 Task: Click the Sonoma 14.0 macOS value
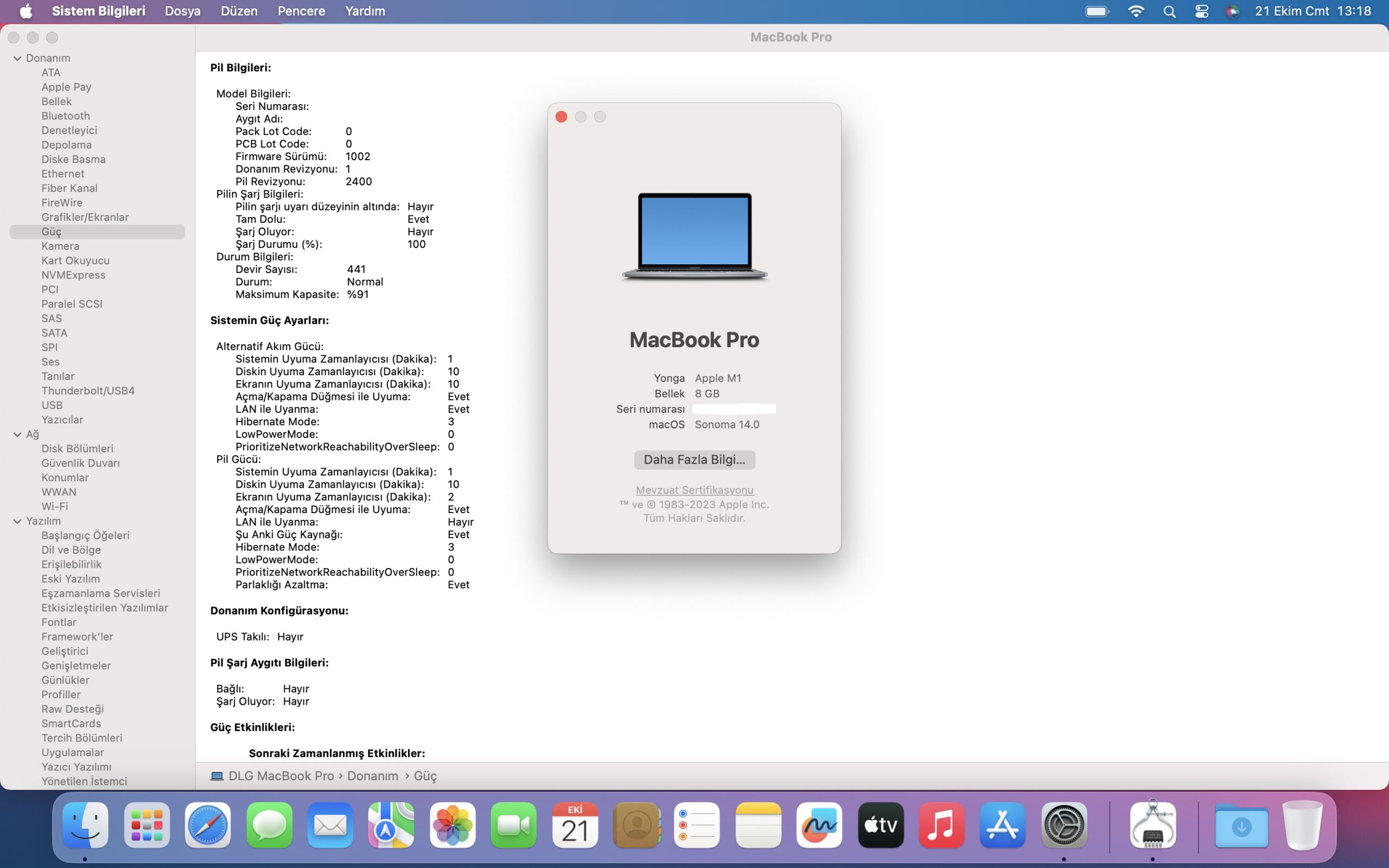pyautogui.click(x=727, y=425)
